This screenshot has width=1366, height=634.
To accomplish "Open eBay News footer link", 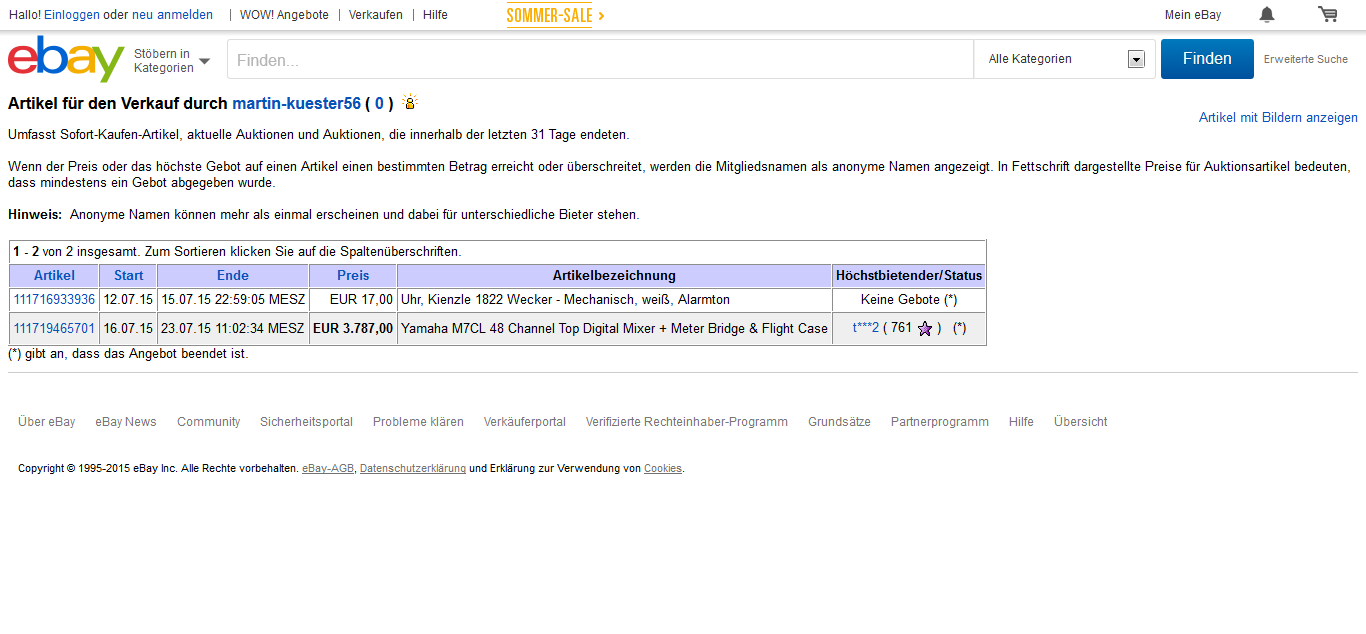I will point(126,422).
